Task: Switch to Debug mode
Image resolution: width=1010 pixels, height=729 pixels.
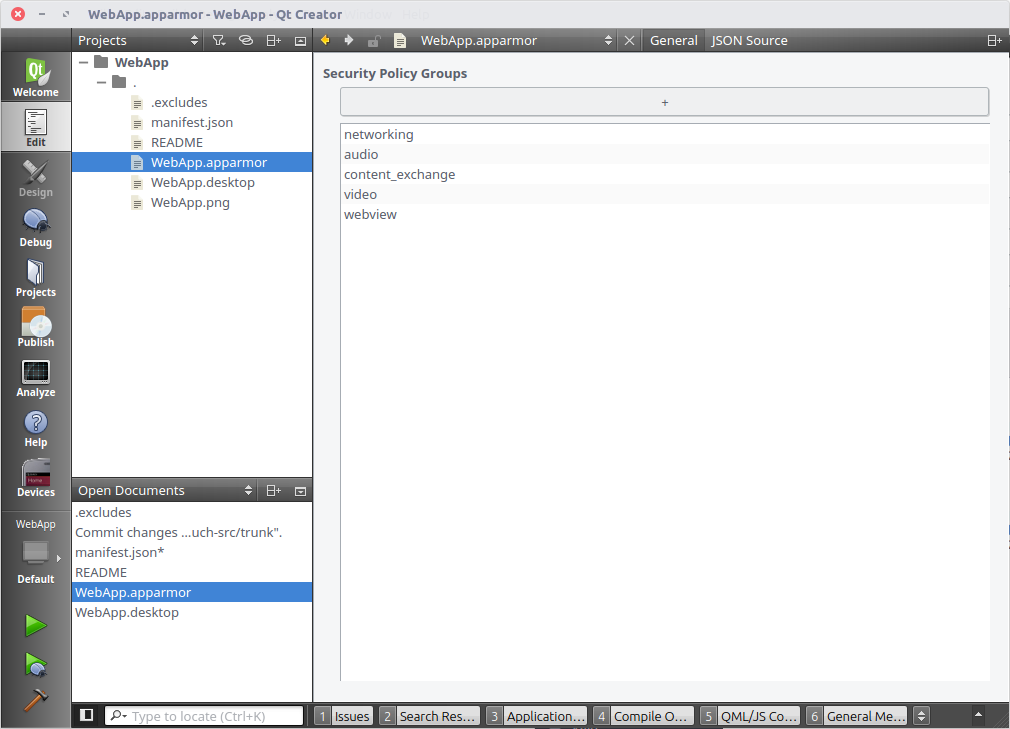Action: (x=35, y=227)
